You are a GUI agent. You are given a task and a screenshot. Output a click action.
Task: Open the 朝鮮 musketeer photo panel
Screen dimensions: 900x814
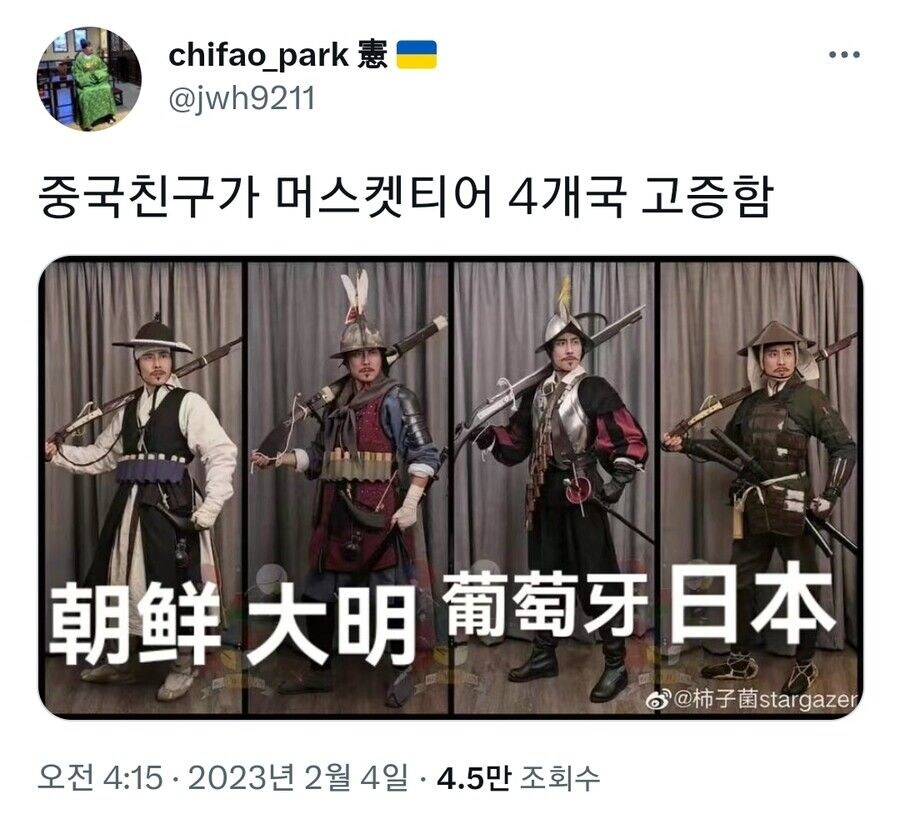[143, 487]
